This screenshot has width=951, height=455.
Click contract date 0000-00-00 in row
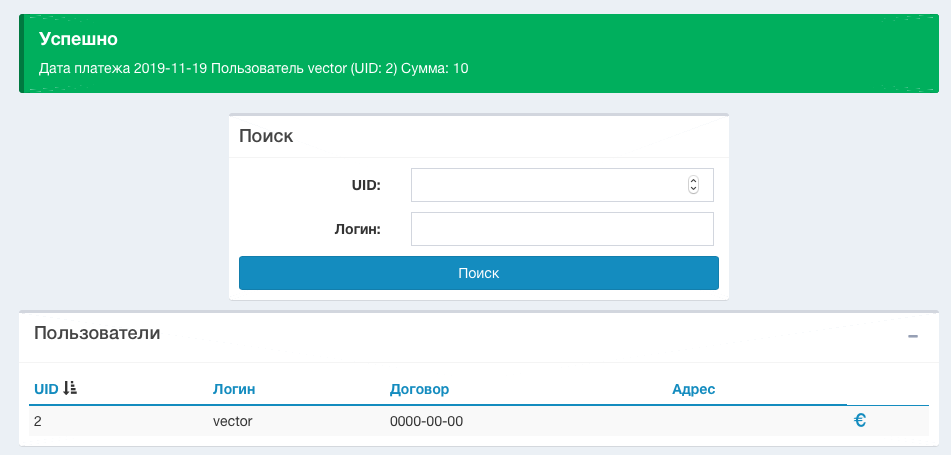pos(426,421)
